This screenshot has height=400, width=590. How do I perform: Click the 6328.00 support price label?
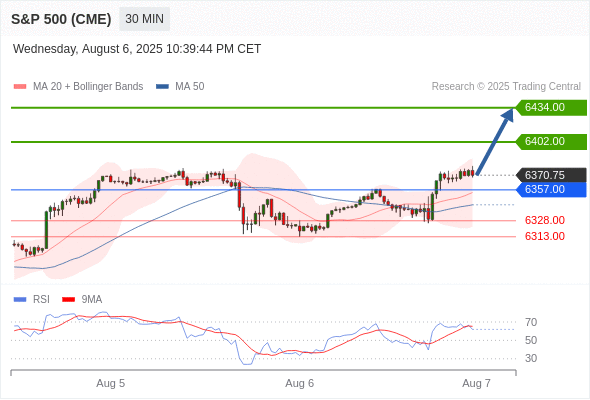(545, 220)
